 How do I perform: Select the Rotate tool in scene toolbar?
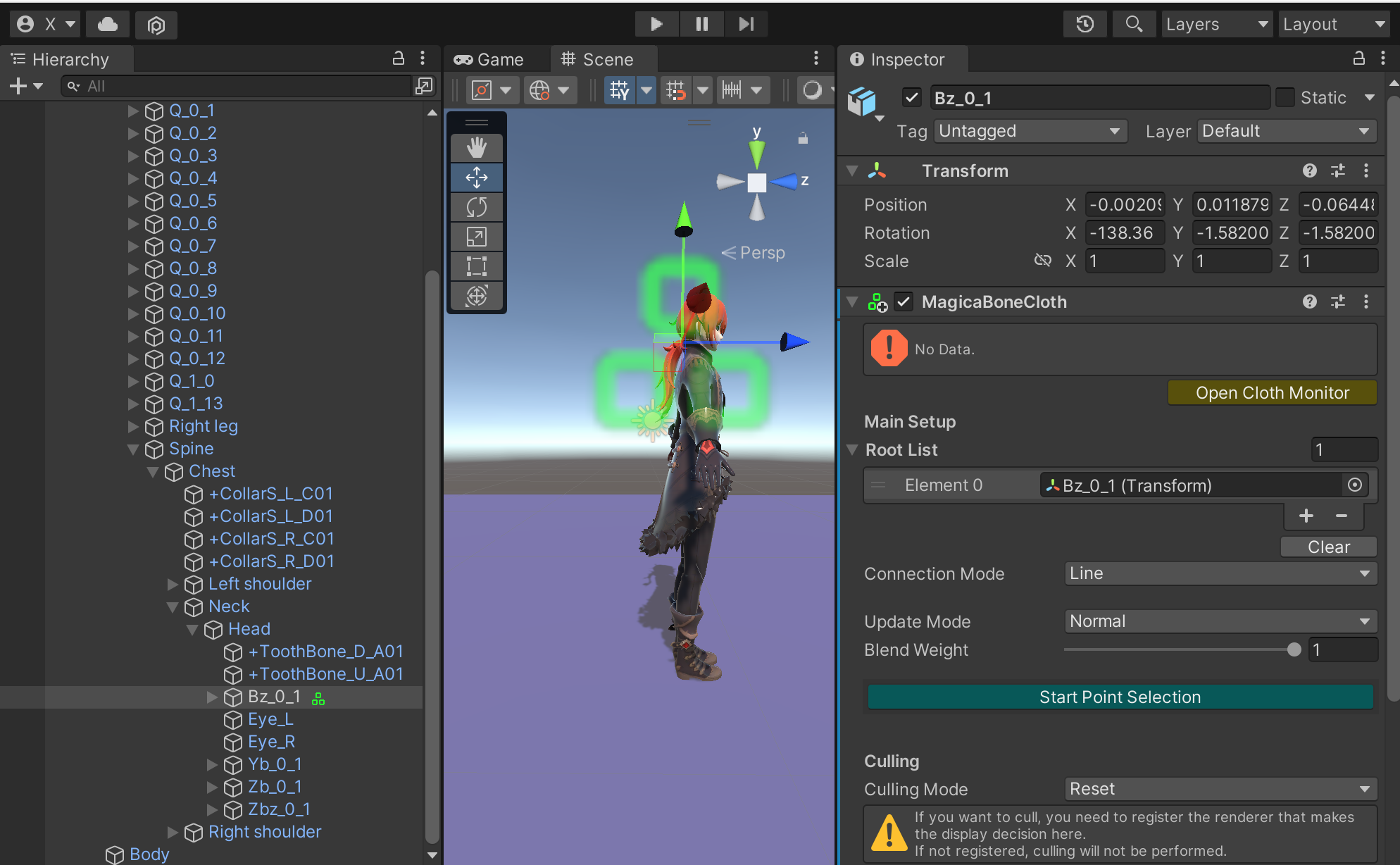pos(477,207)
